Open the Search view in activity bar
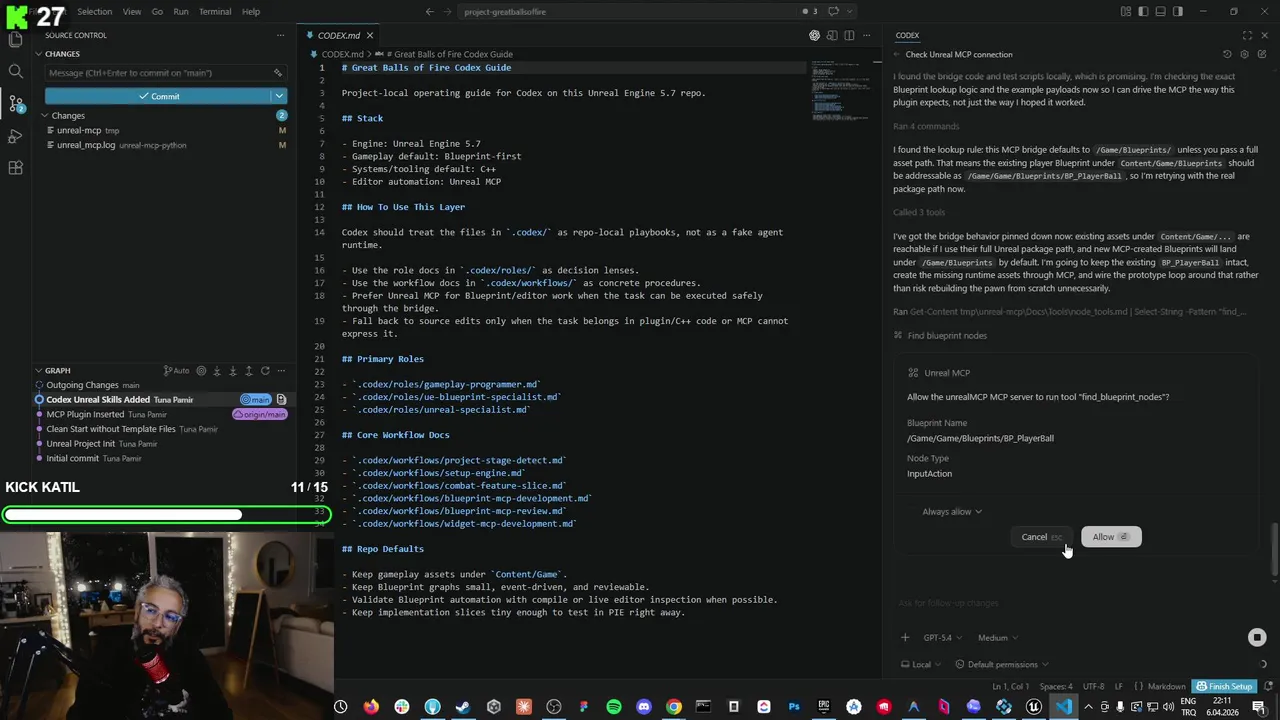 tap(15, 71)
